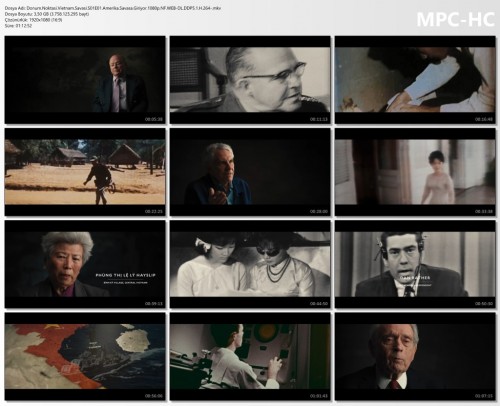
Task: Click the Dan Rather name caption in thumbnail
Action: tap(415, 278)
